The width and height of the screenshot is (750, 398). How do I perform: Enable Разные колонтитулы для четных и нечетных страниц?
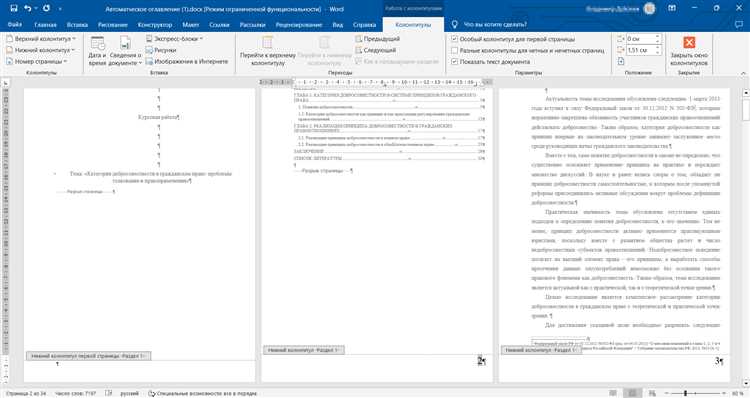point(528,50)
